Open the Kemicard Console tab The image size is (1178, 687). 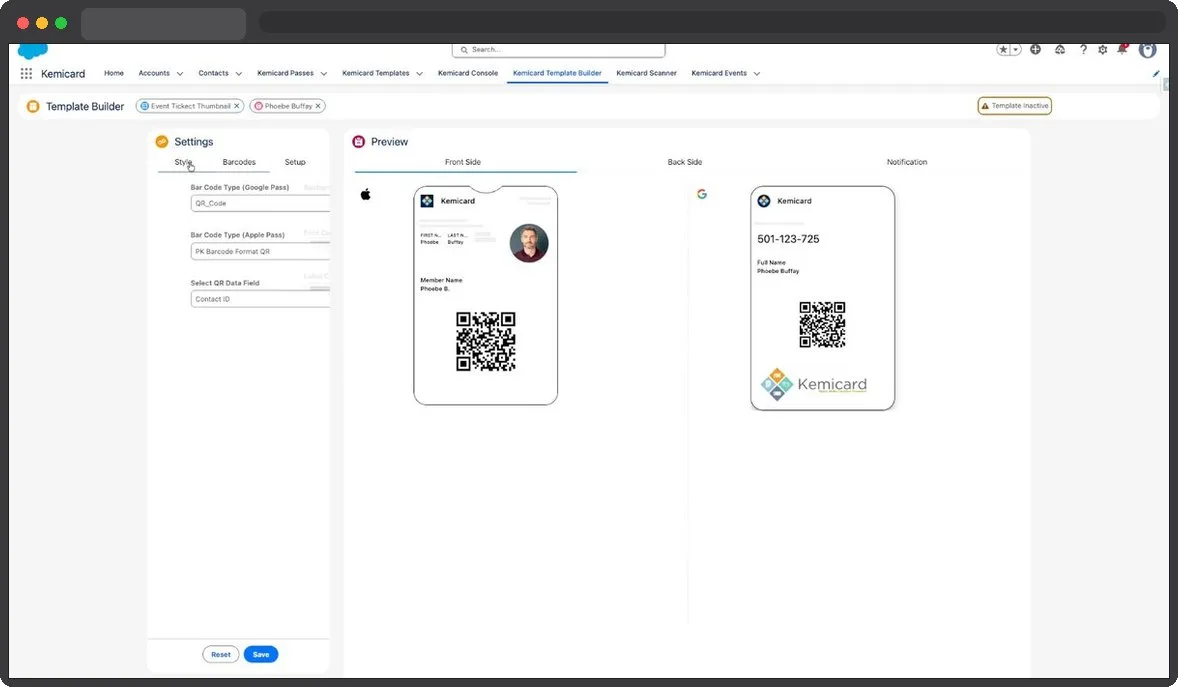[467, 73]
